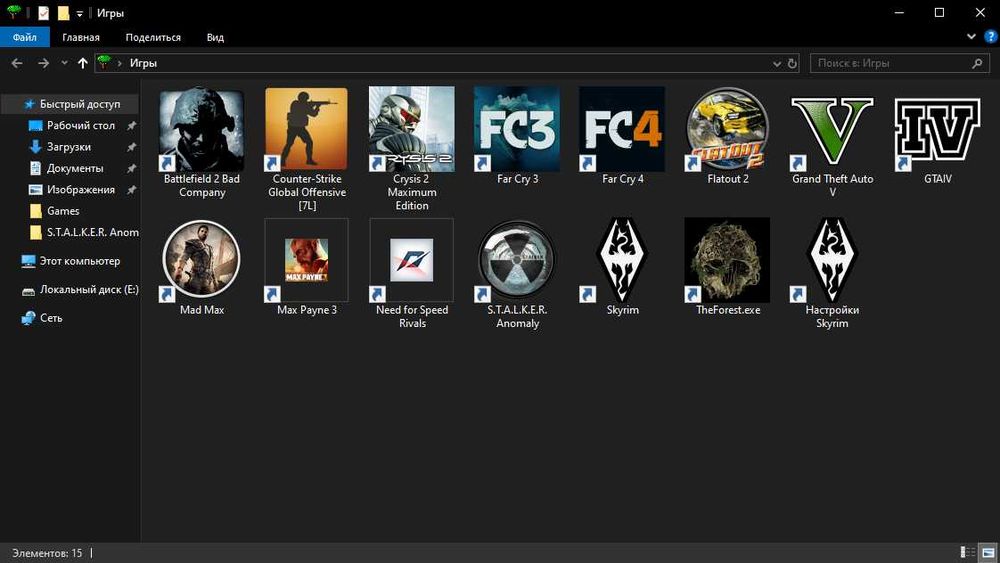Click the new folder quick access icon
1000x563 pixels.
63,13
